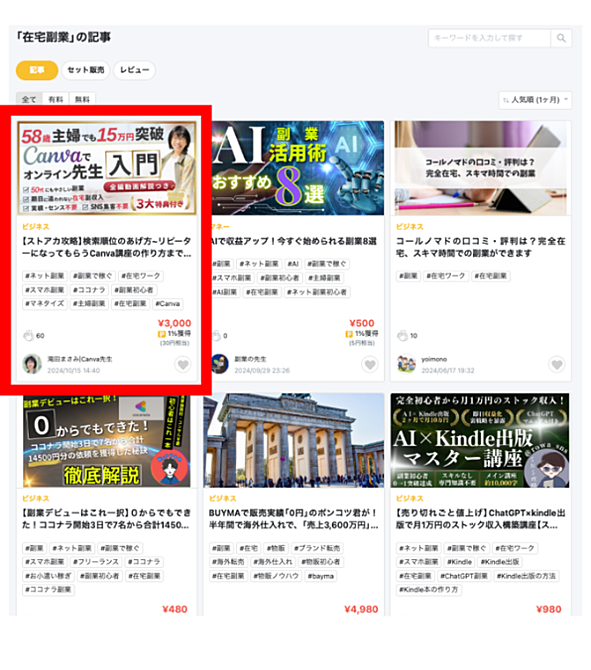Open the 人気順 (1ヶ月) sort dropdown
This screenshot has height=670, width=591.
(x=535, y=100)
